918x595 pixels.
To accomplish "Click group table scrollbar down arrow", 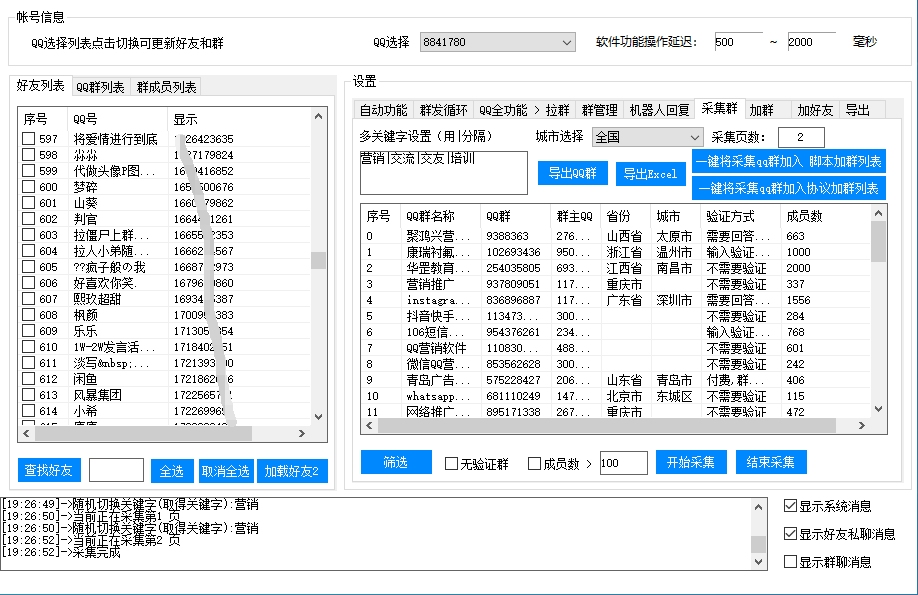I will coord(878,409).
